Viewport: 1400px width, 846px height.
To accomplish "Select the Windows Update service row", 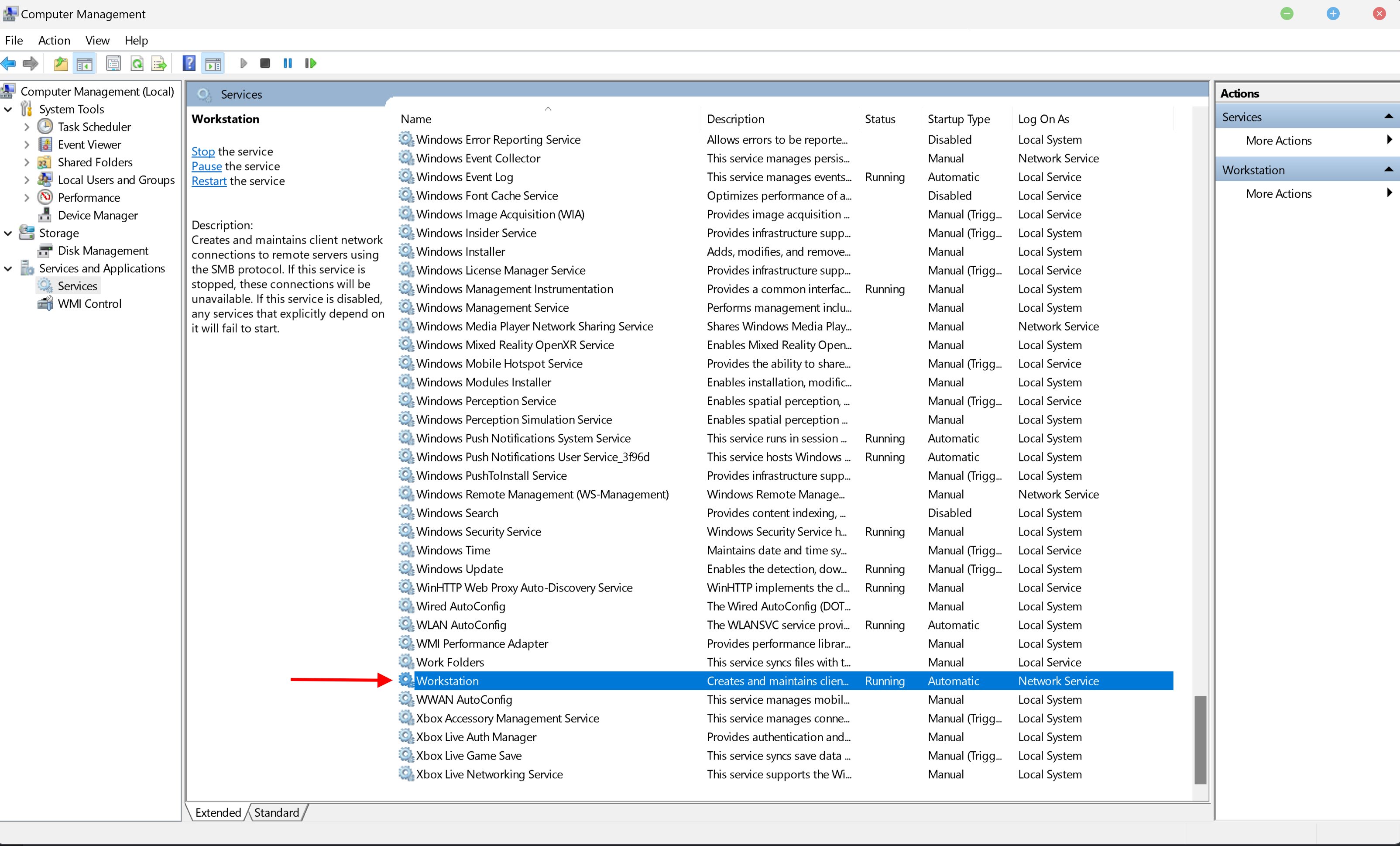I will 459,569.
